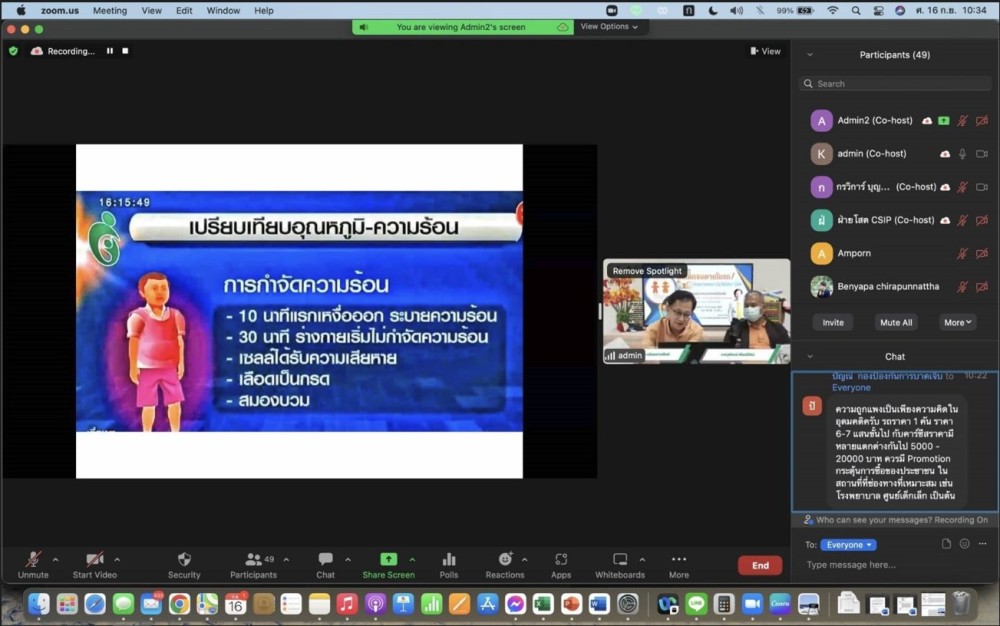Click the emoji icon in chat
The height and width of the screenshot is (626, 1000).
(x=965, y=544)
